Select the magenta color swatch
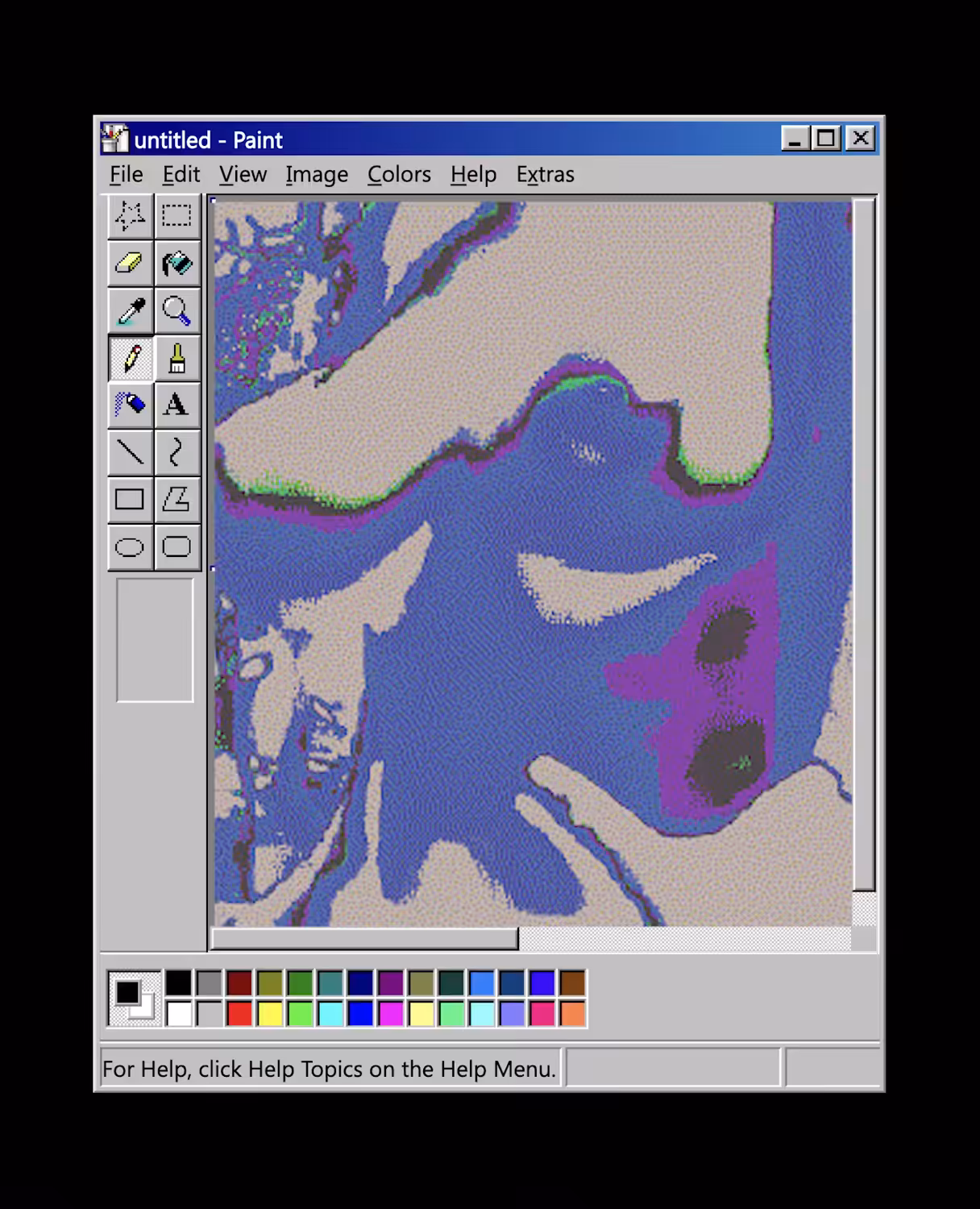The width and height of the screenshot is (980, 1209). tap(391, 1013)
